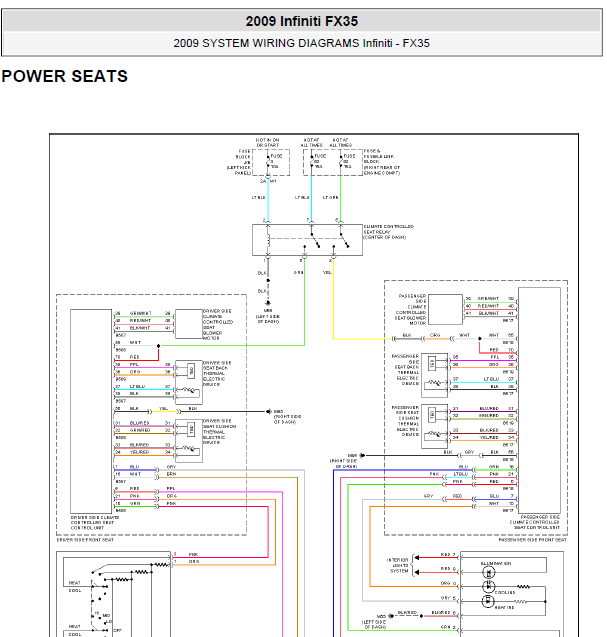
Task: Click the 'ILLUMINATION' LED label
Action: (x=496, y=563)
